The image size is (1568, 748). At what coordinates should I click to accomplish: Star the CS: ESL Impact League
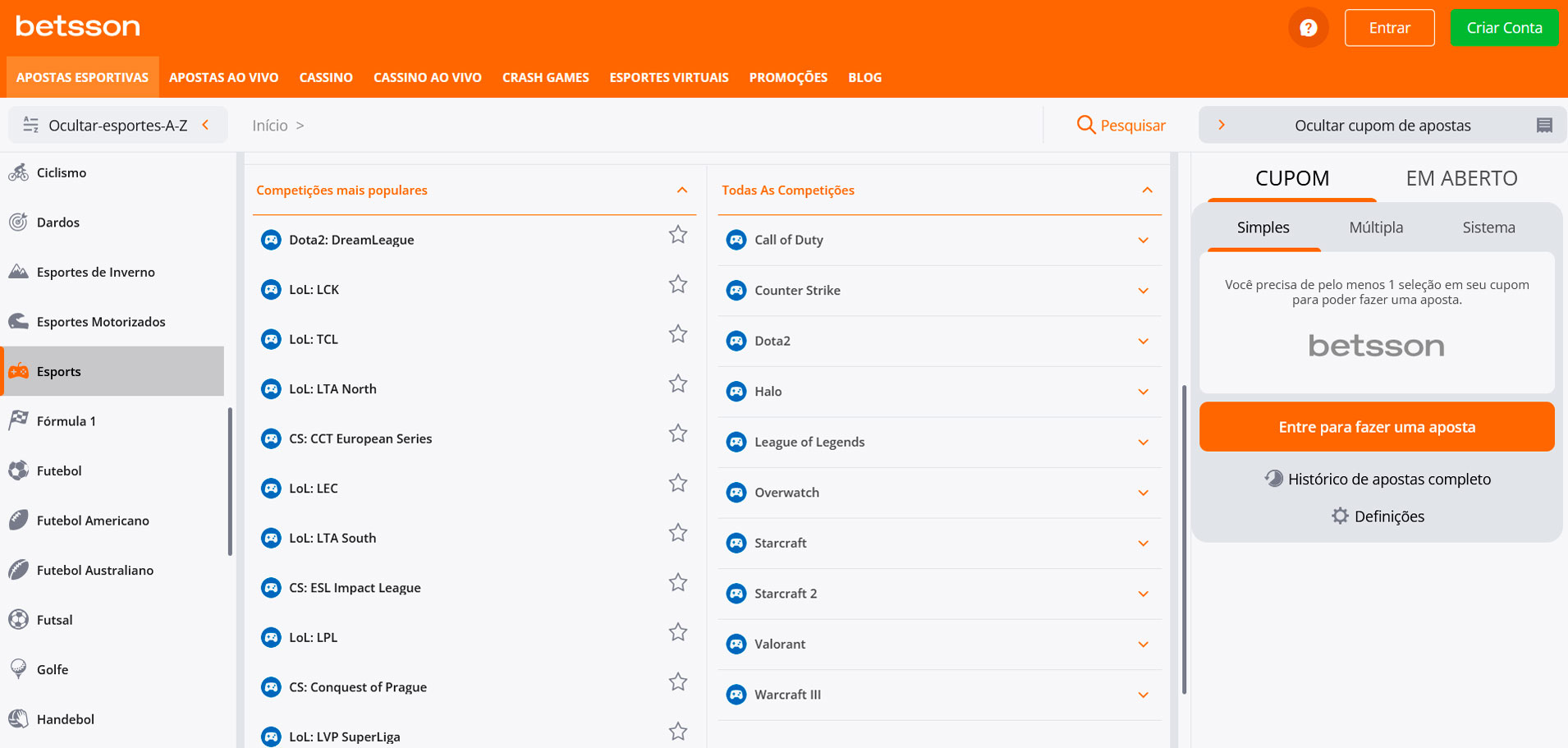[677, 582]
